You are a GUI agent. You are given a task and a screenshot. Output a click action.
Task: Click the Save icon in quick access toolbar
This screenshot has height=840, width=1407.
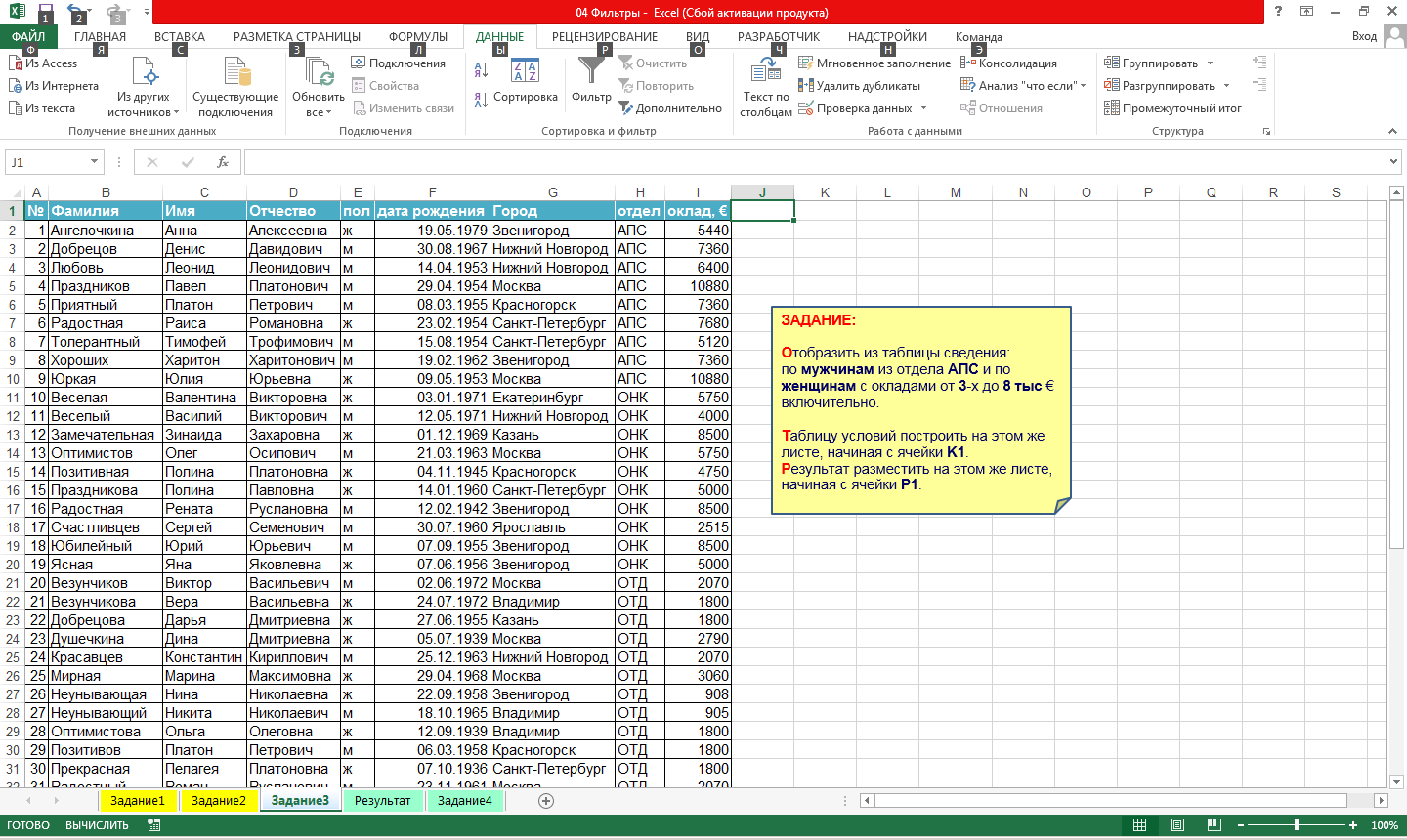coord(45,11)
